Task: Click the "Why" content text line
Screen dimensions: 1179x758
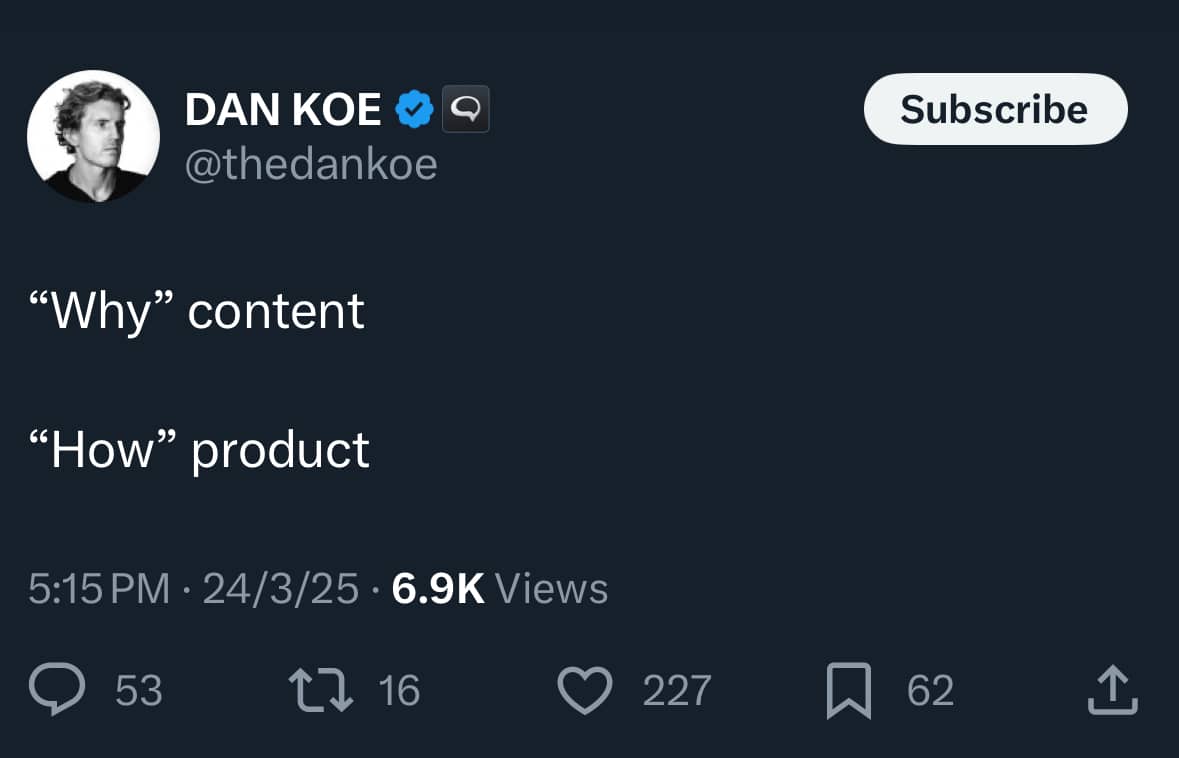Action: coord(197,311)
